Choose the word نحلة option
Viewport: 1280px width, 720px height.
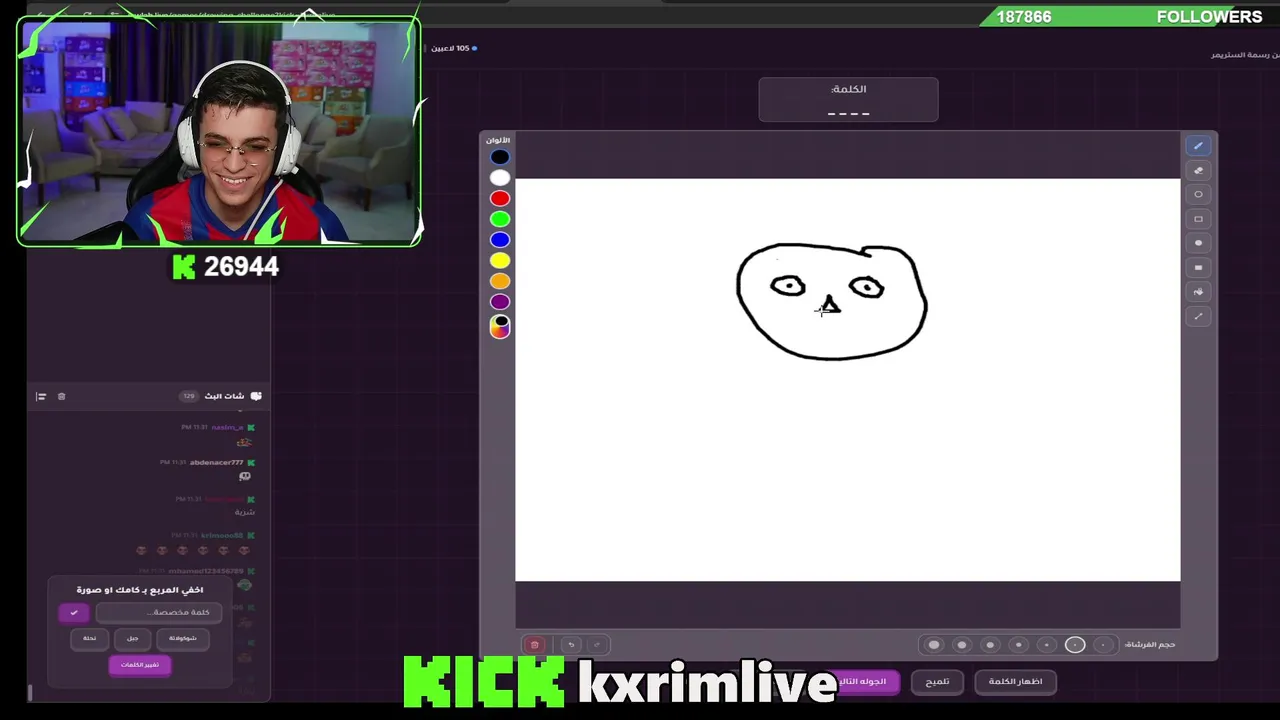[90, 638]
